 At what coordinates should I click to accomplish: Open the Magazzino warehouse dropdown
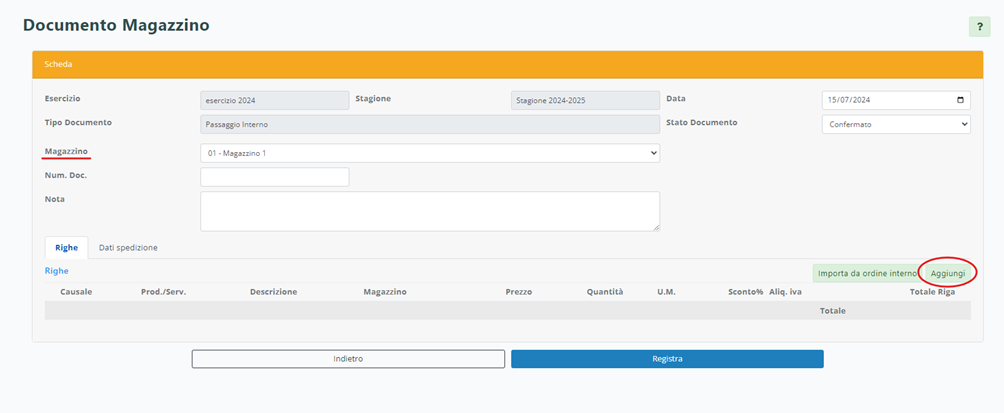(430, 153)
